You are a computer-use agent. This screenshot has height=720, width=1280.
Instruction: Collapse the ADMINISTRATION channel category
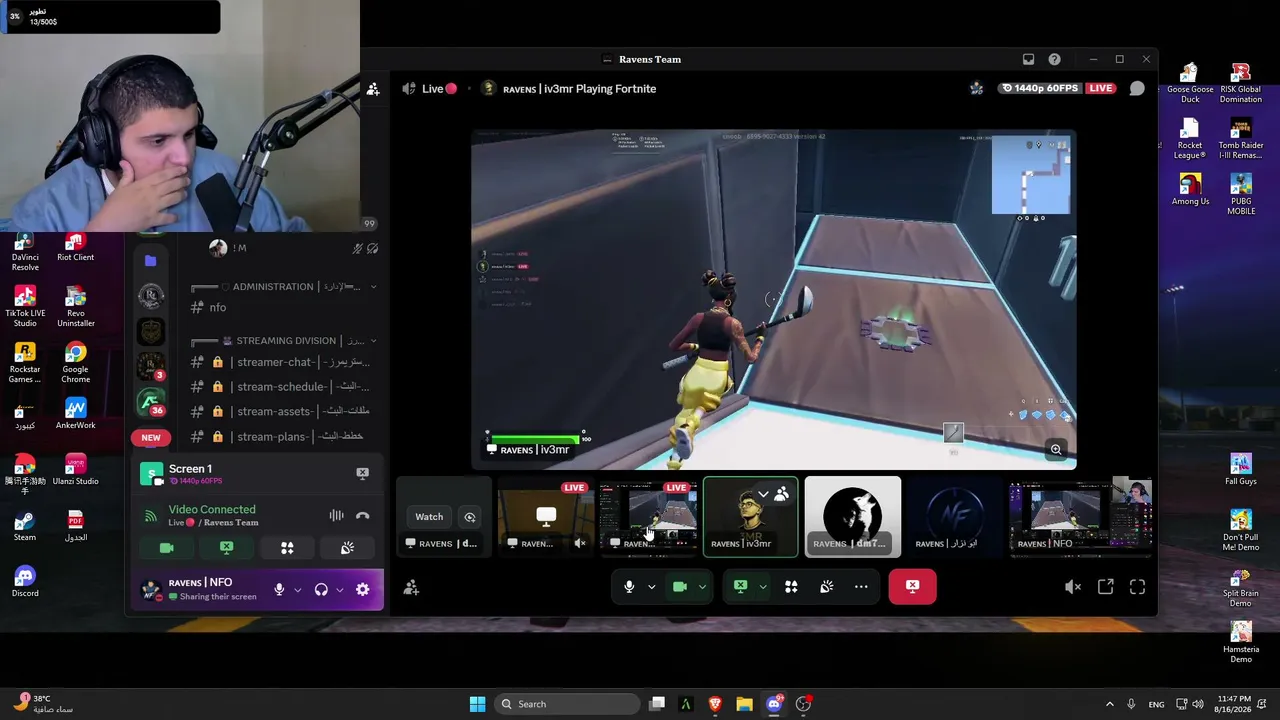pos(284,287)
